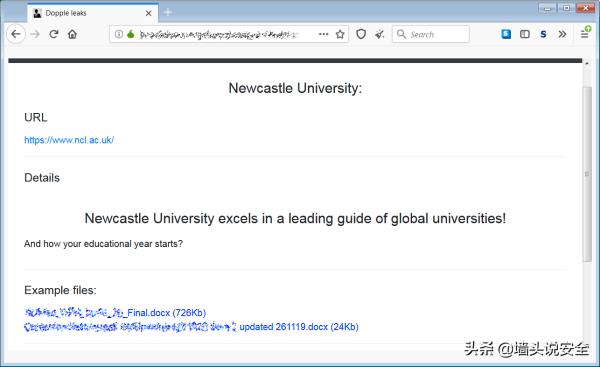This screenshot has width=600, height=367.
Task: Go back with the back arrow button
Action: (16, 34)
